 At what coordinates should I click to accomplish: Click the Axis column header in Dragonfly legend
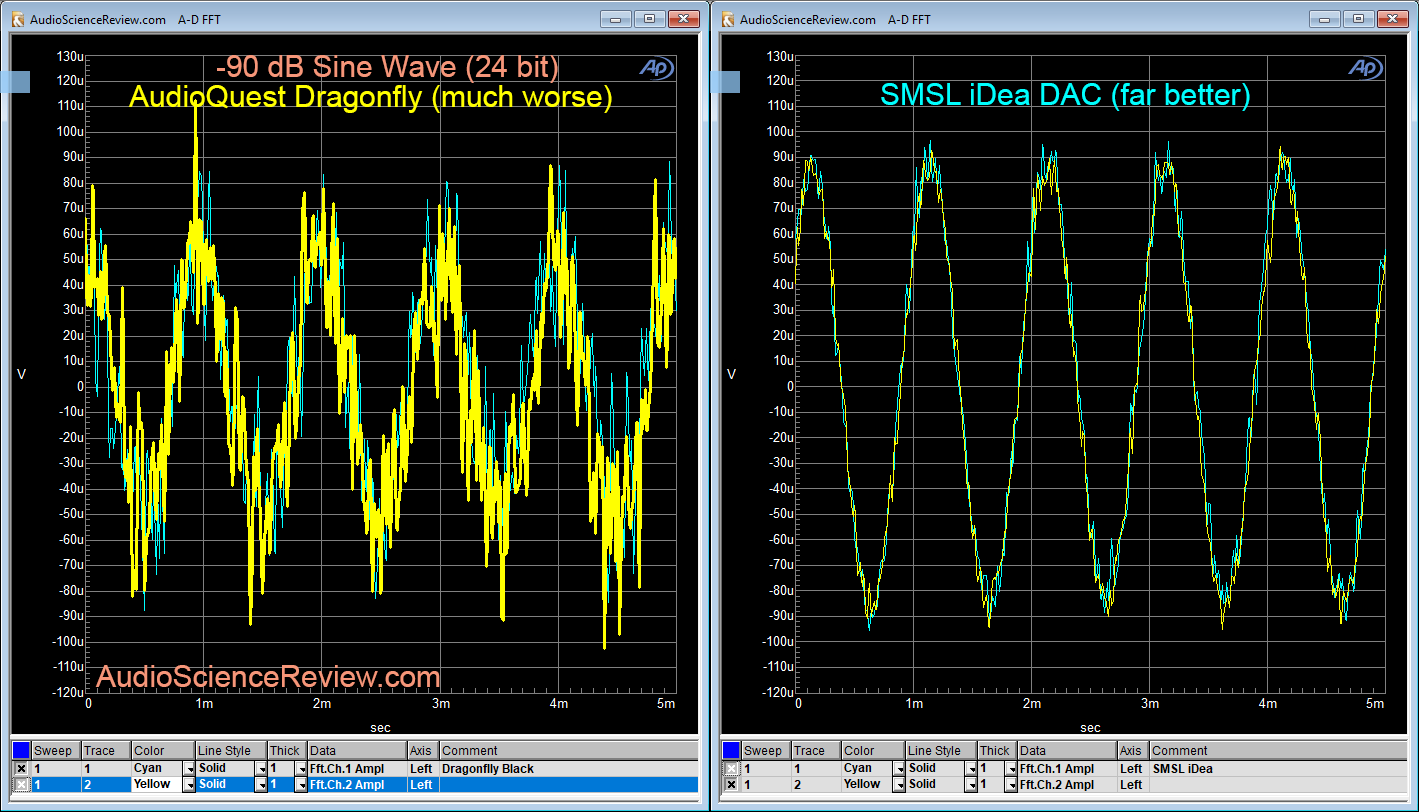pos(423,751)
